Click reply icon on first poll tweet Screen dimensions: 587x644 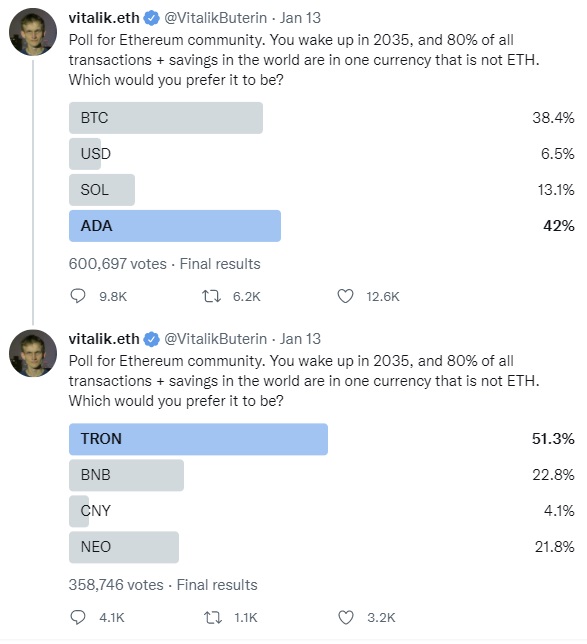(x=78, y=296)
